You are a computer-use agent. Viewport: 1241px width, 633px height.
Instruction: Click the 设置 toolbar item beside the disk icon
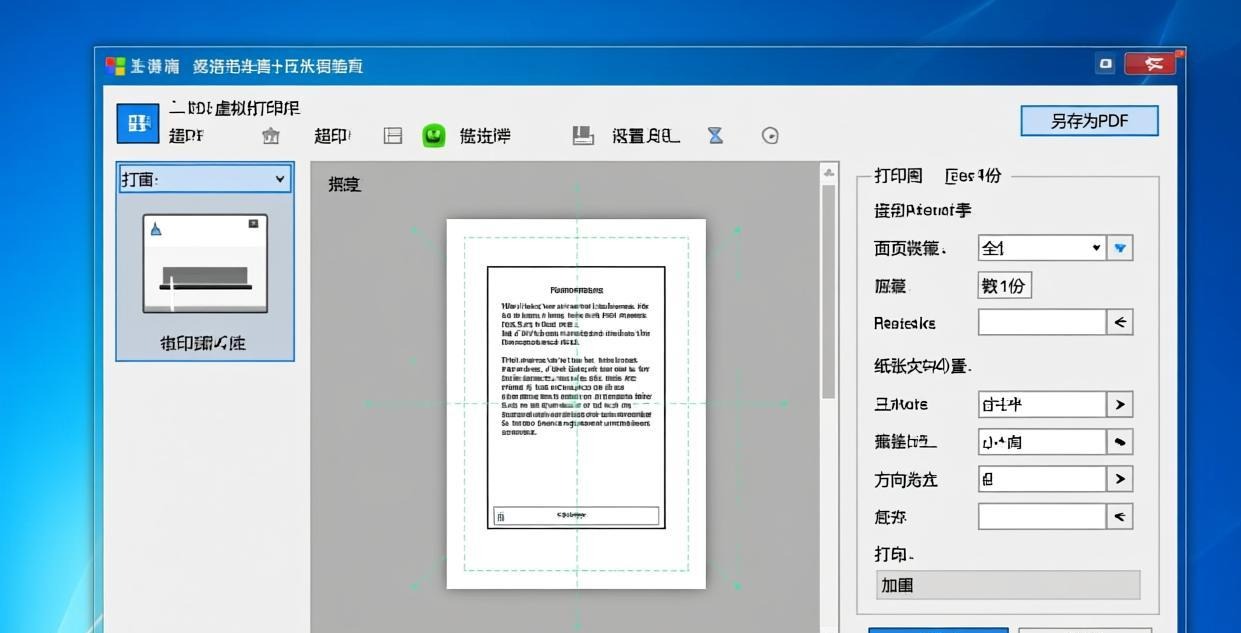point(646,136)
